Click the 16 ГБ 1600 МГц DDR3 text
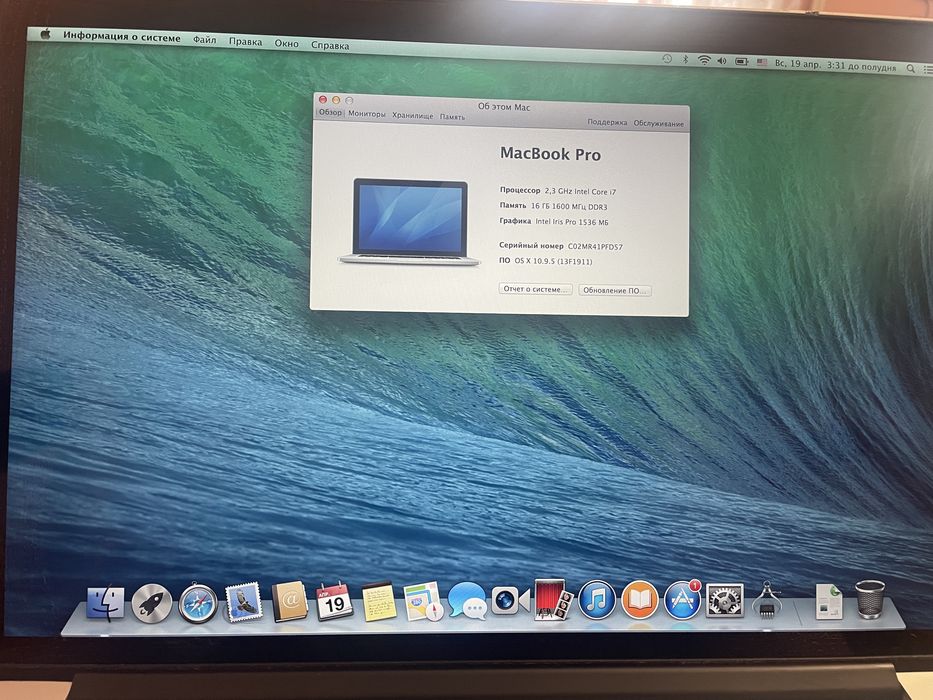The image size is (933, 700). pos(569,207)
